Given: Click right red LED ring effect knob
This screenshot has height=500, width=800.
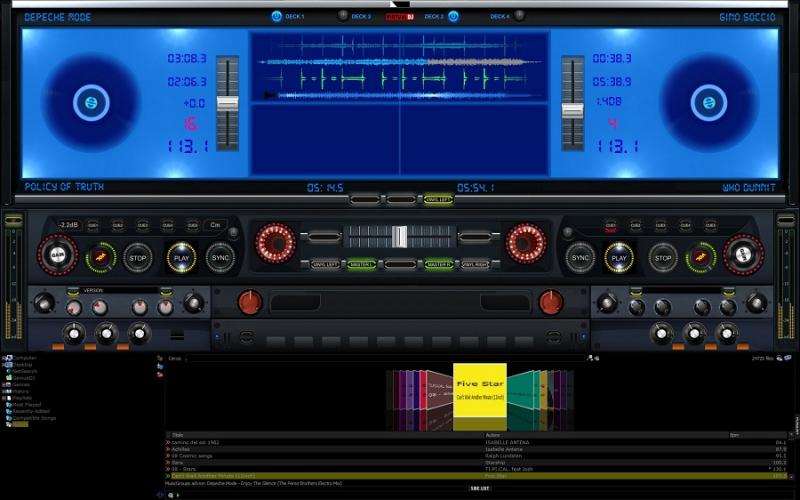Looking at the screenshot, I should [x=526, y=243].
